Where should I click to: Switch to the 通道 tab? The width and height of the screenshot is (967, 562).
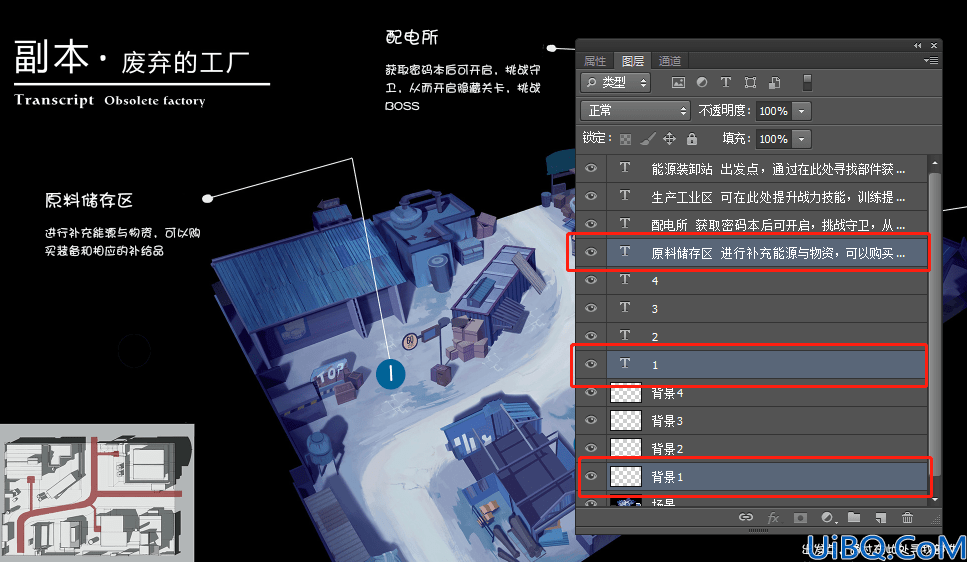point(670,60)
